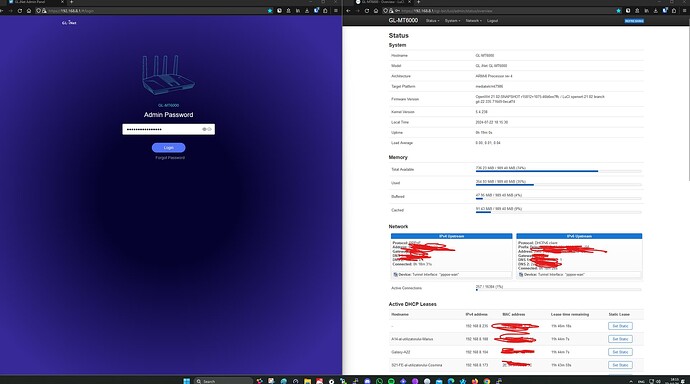Click Set Static for lease 192.168.8.235

[620, 326]
